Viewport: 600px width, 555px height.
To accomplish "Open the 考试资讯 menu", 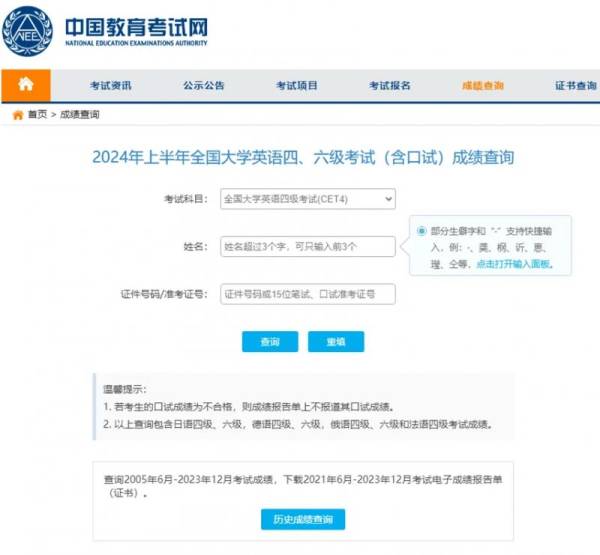I will 111,85.
